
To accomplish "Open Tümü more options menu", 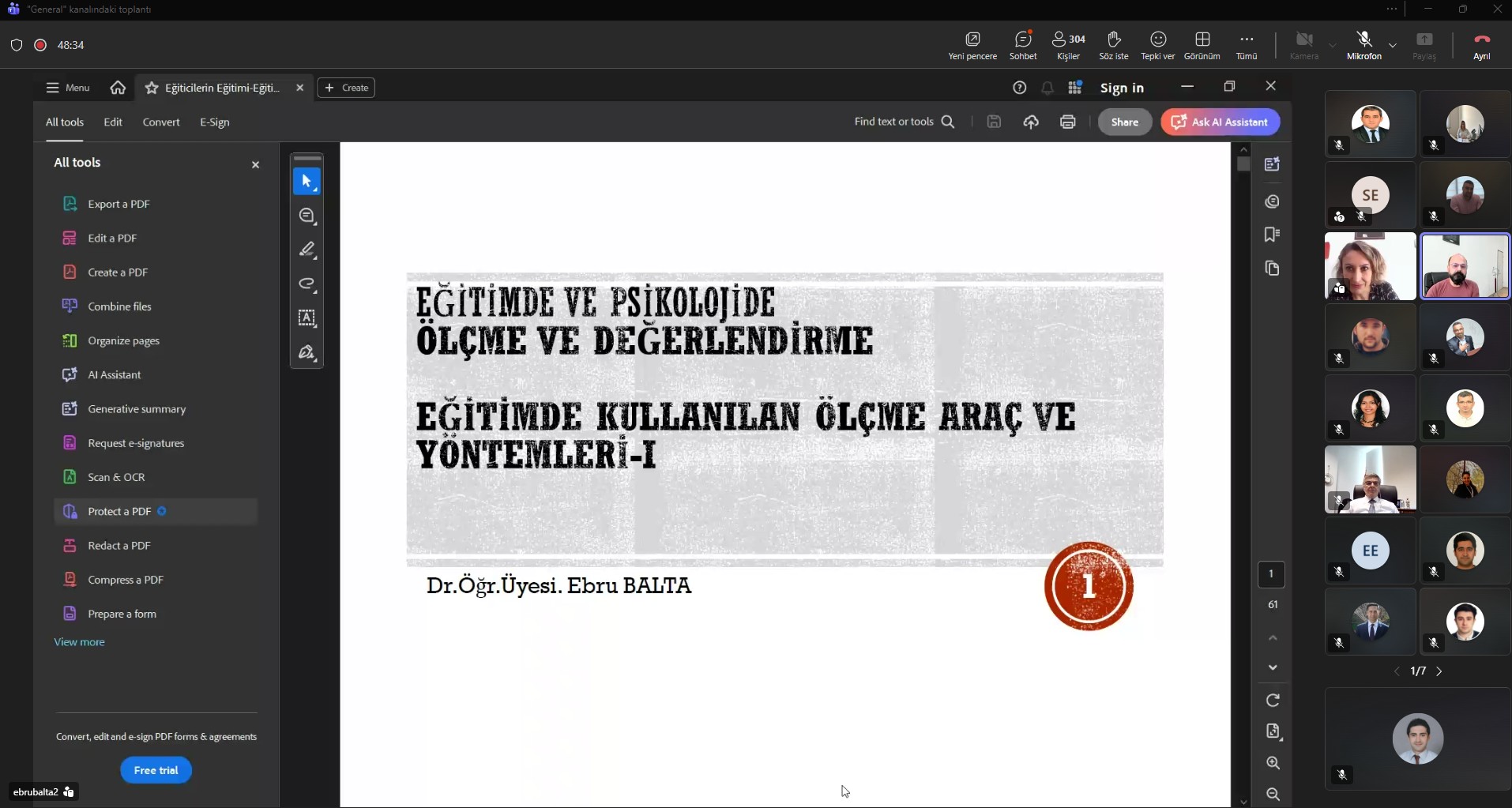I will pos(1246,45).
